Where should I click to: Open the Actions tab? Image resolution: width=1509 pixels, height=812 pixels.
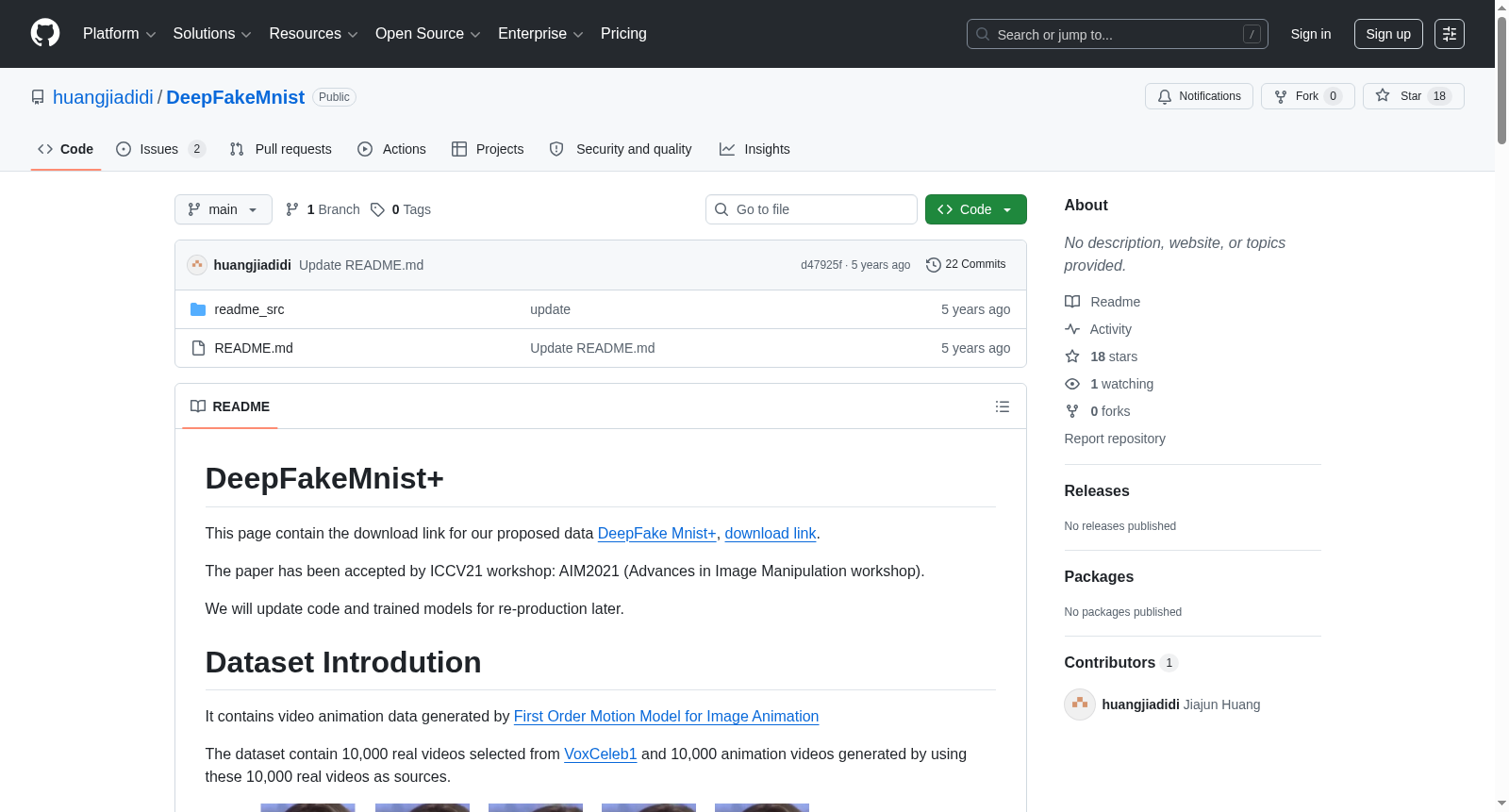(392, 149)
